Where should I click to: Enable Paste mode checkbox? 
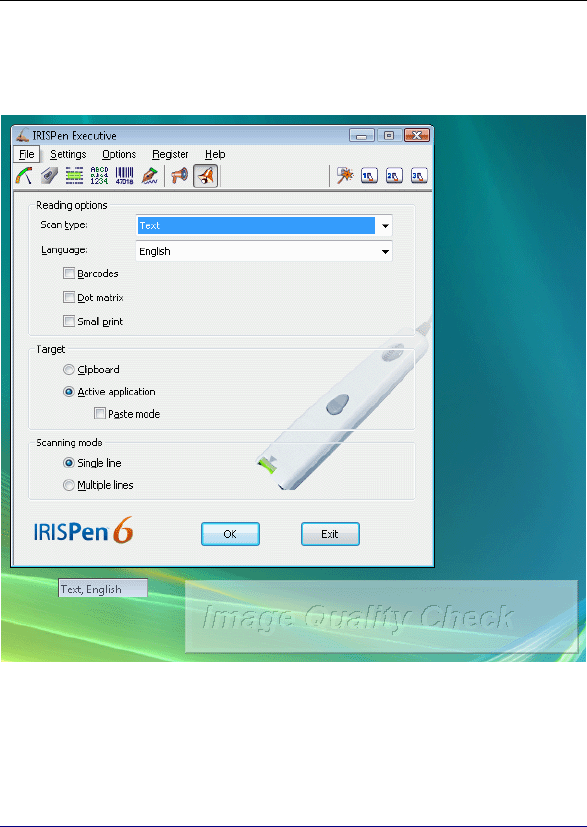tap(100, 414)
